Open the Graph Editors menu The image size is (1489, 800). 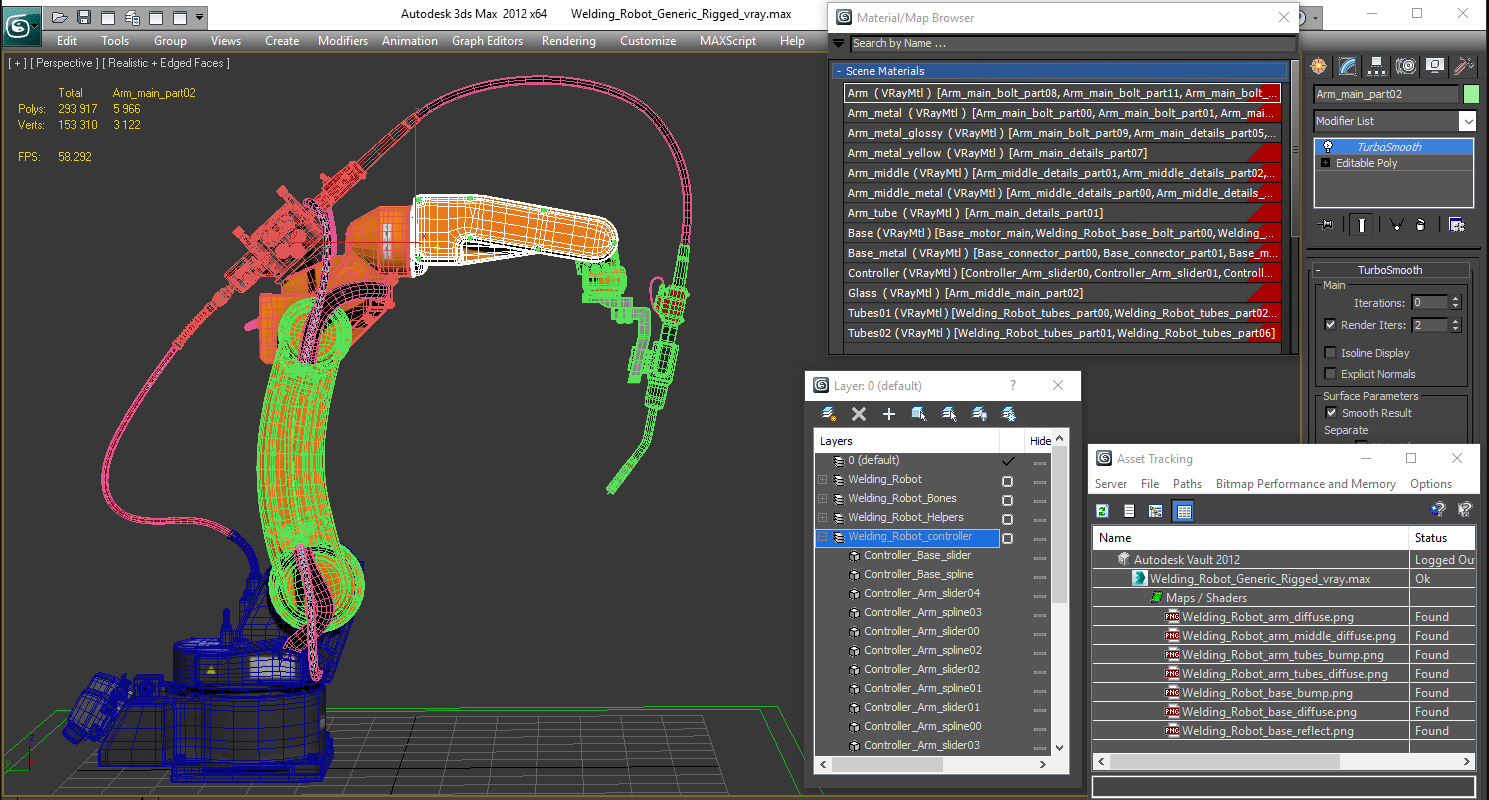pos(487,41)
